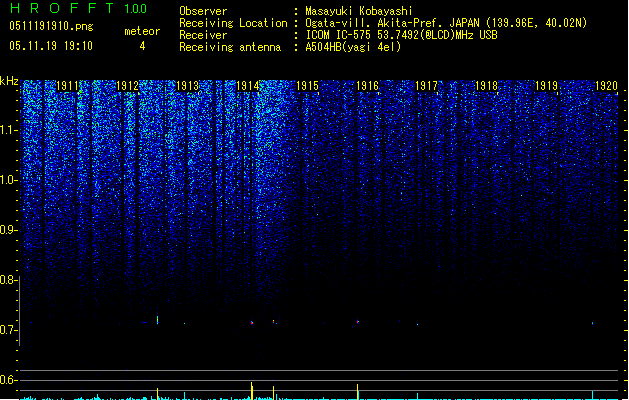
Task: Click the kHz axis unit label
Action: [x=9, y=81]
